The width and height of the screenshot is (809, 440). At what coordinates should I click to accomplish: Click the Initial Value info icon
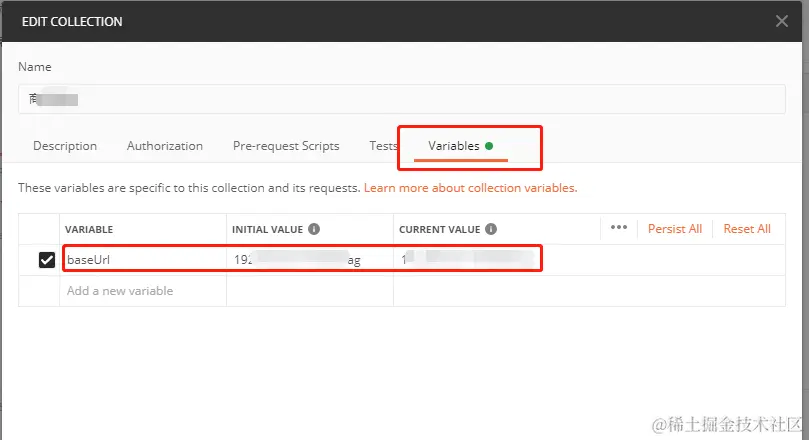point(314,229)
